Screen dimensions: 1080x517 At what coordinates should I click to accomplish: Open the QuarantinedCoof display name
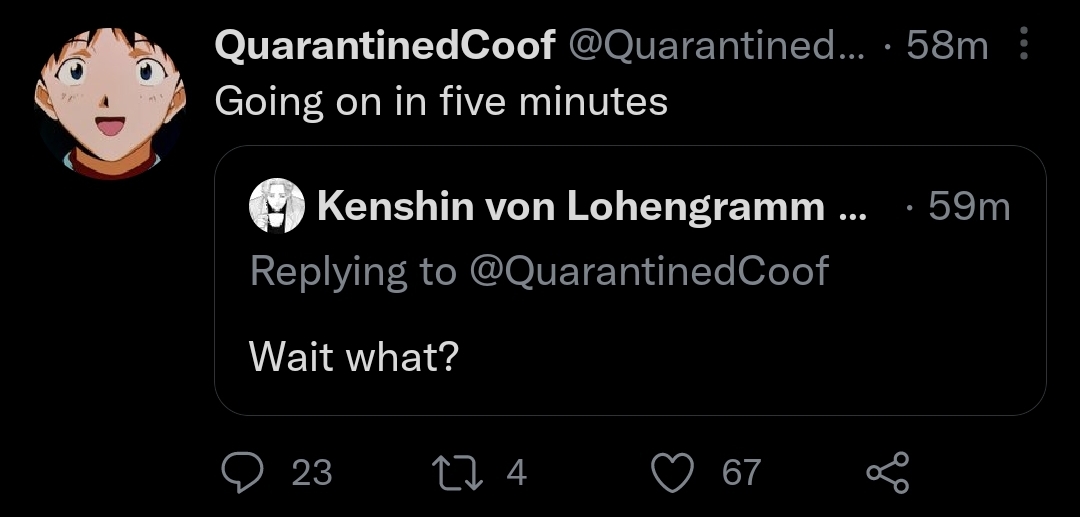click(x=385, y=46)
